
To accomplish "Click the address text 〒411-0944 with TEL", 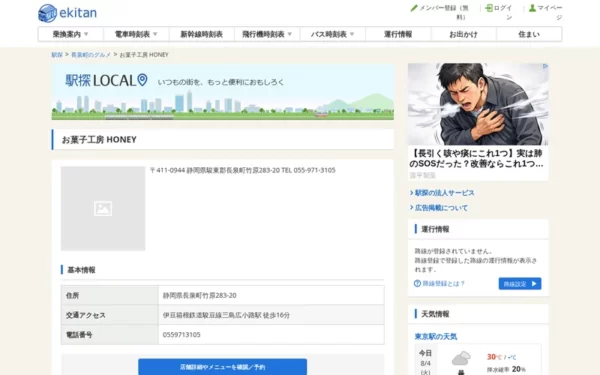I will click(243, 170).
